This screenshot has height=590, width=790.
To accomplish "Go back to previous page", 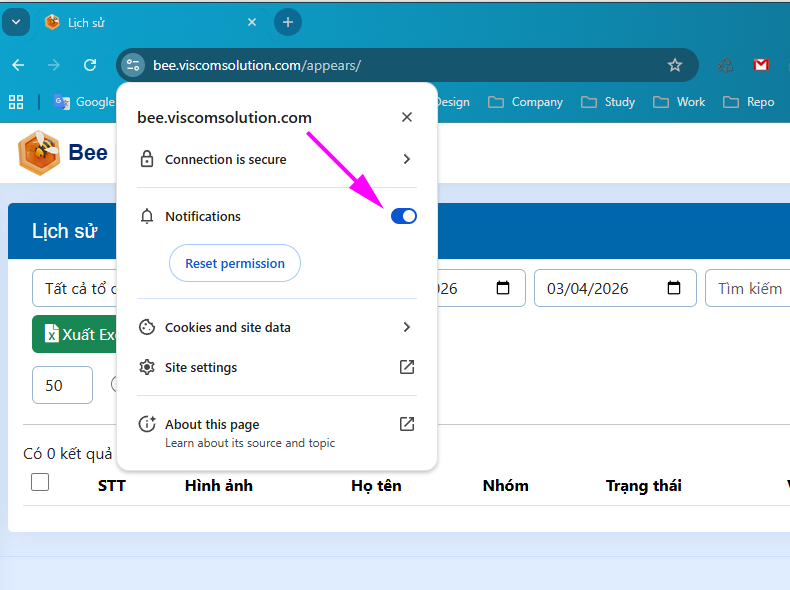I will pos(18,65).
